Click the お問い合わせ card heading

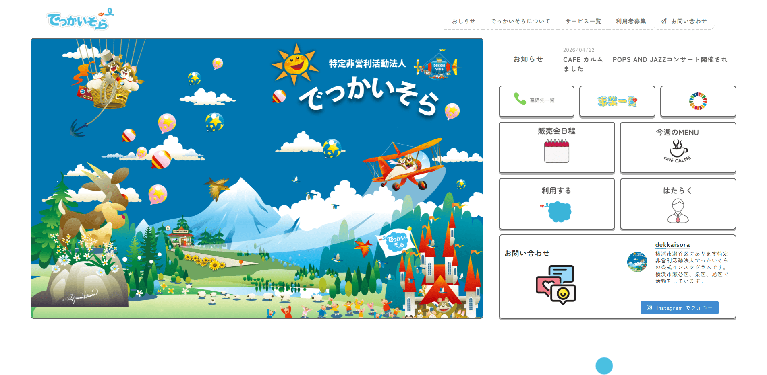point(527,253)
